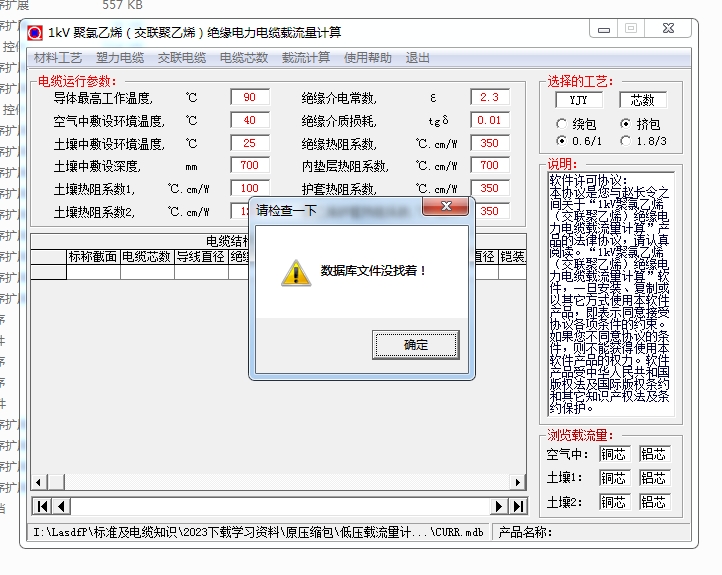
Task: Select the 绕包 radio option
Action: [562, 124]
